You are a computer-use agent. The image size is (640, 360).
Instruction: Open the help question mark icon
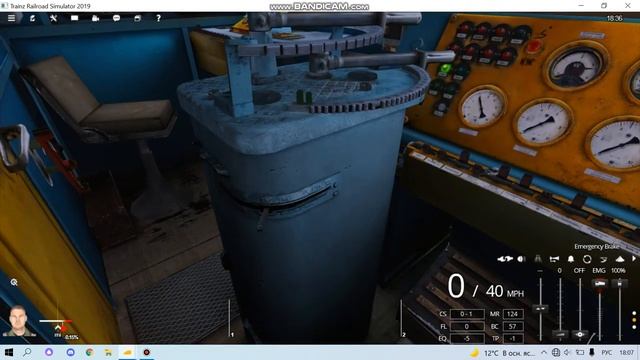point(158,18)
